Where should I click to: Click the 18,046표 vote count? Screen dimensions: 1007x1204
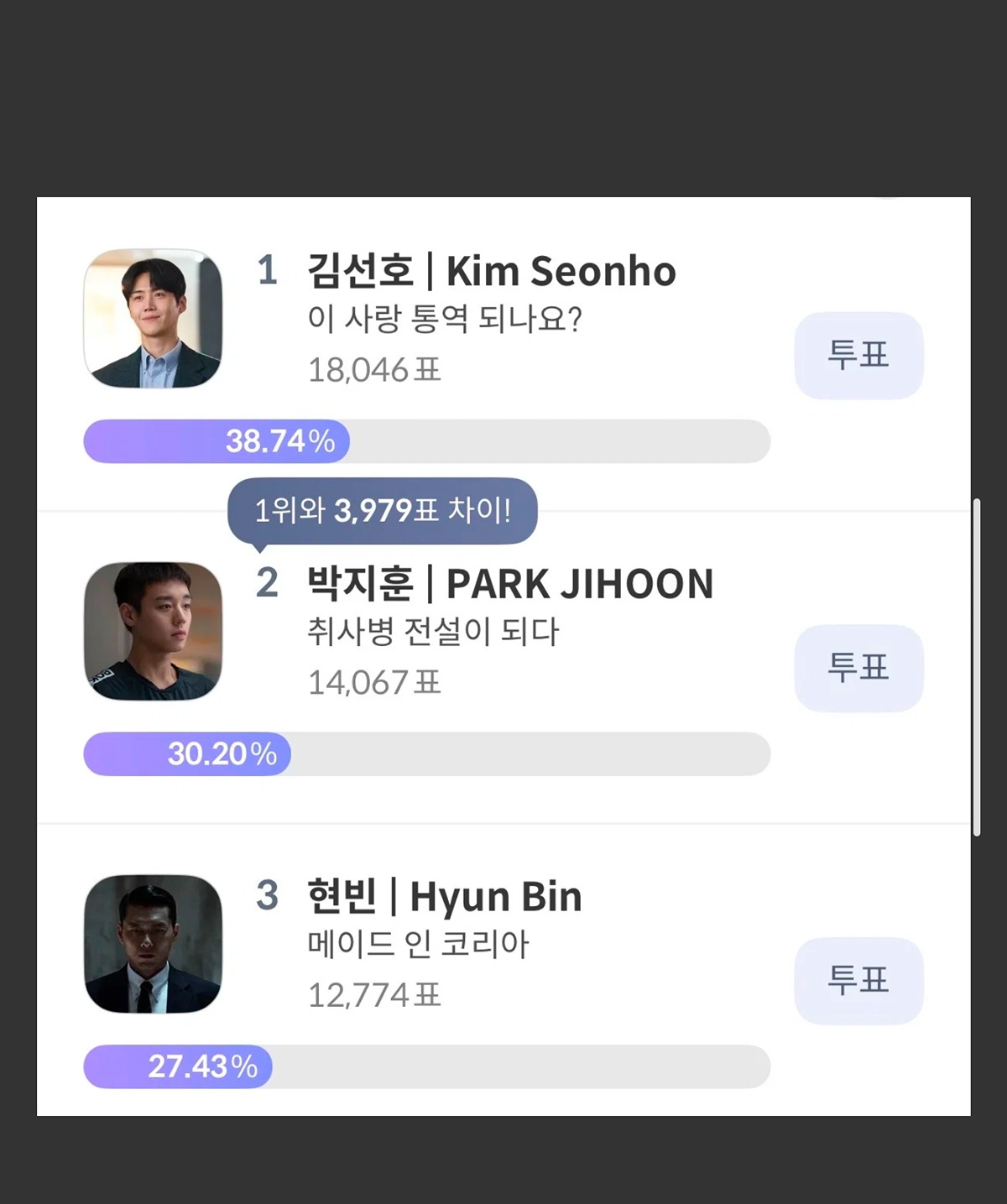[374, 370]
